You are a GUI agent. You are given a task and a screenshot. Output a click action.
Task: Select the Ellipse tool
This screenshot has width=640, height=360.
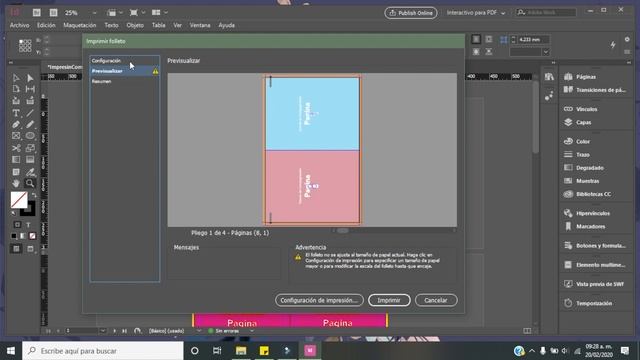[30, 136]
